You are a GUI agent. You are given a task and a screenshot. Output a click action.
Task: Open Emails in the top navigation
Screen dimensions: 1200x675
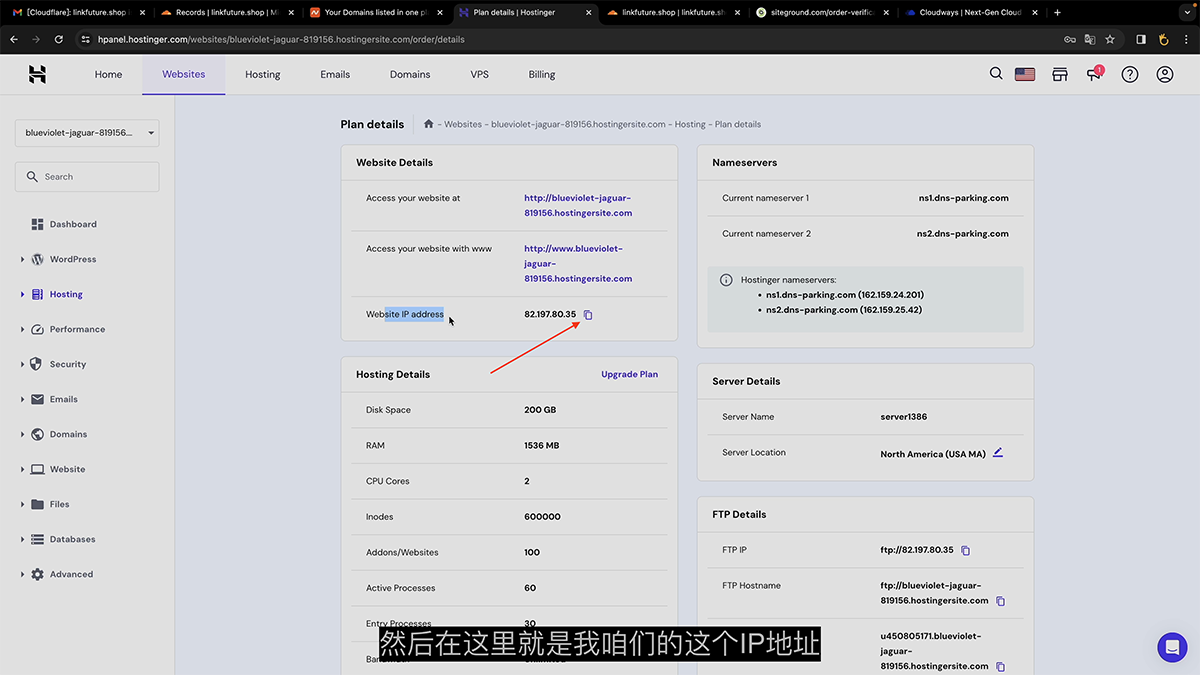[335, 74]
